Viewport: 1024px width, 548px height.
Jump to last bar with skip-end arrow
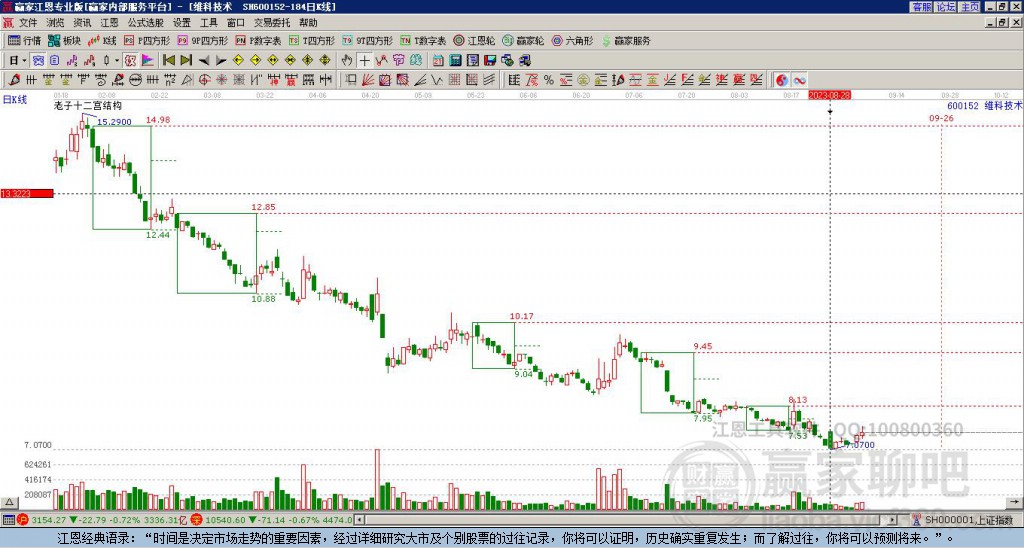185,61
